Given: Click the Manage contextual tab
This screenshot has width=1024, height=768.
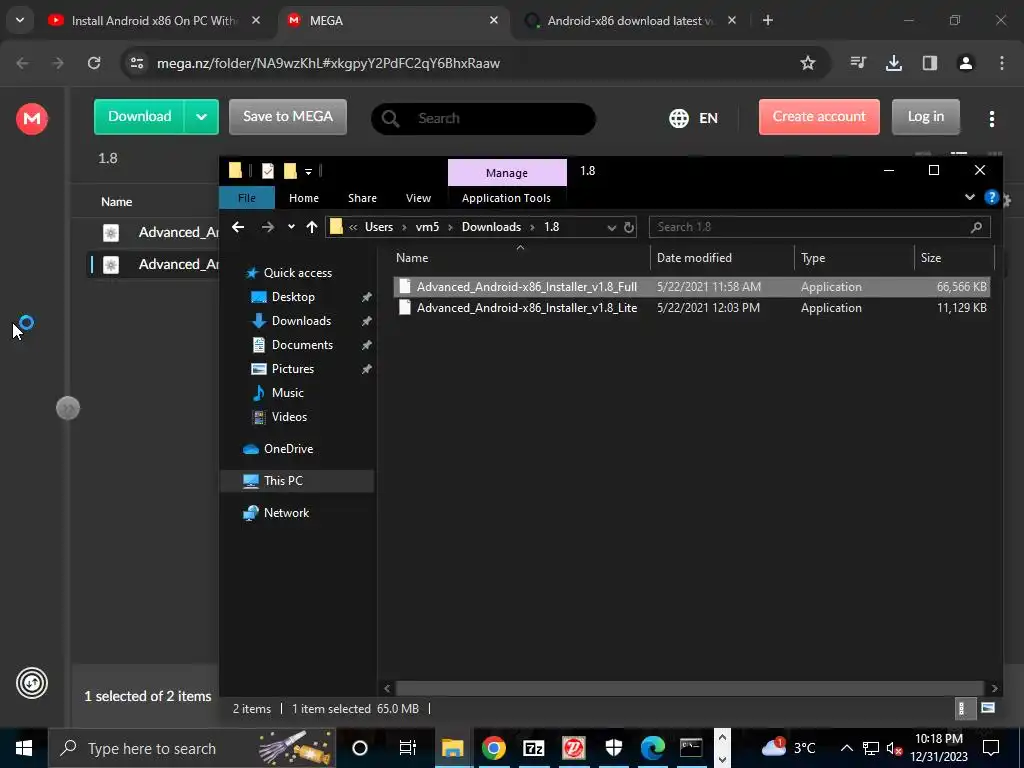Looking at the screenshot, I should (x=507, y=172).
